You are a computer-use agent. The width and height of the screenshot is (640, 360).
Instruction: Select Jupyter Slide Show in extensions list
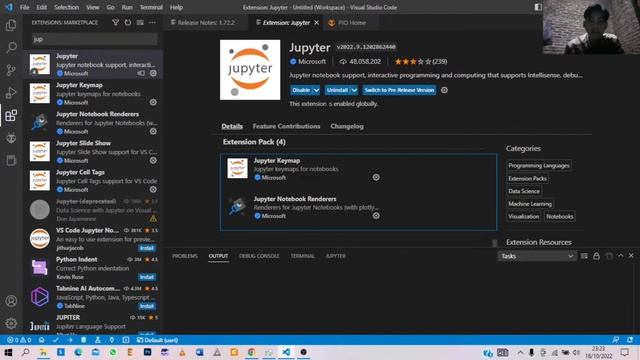(x=93, y=151)
